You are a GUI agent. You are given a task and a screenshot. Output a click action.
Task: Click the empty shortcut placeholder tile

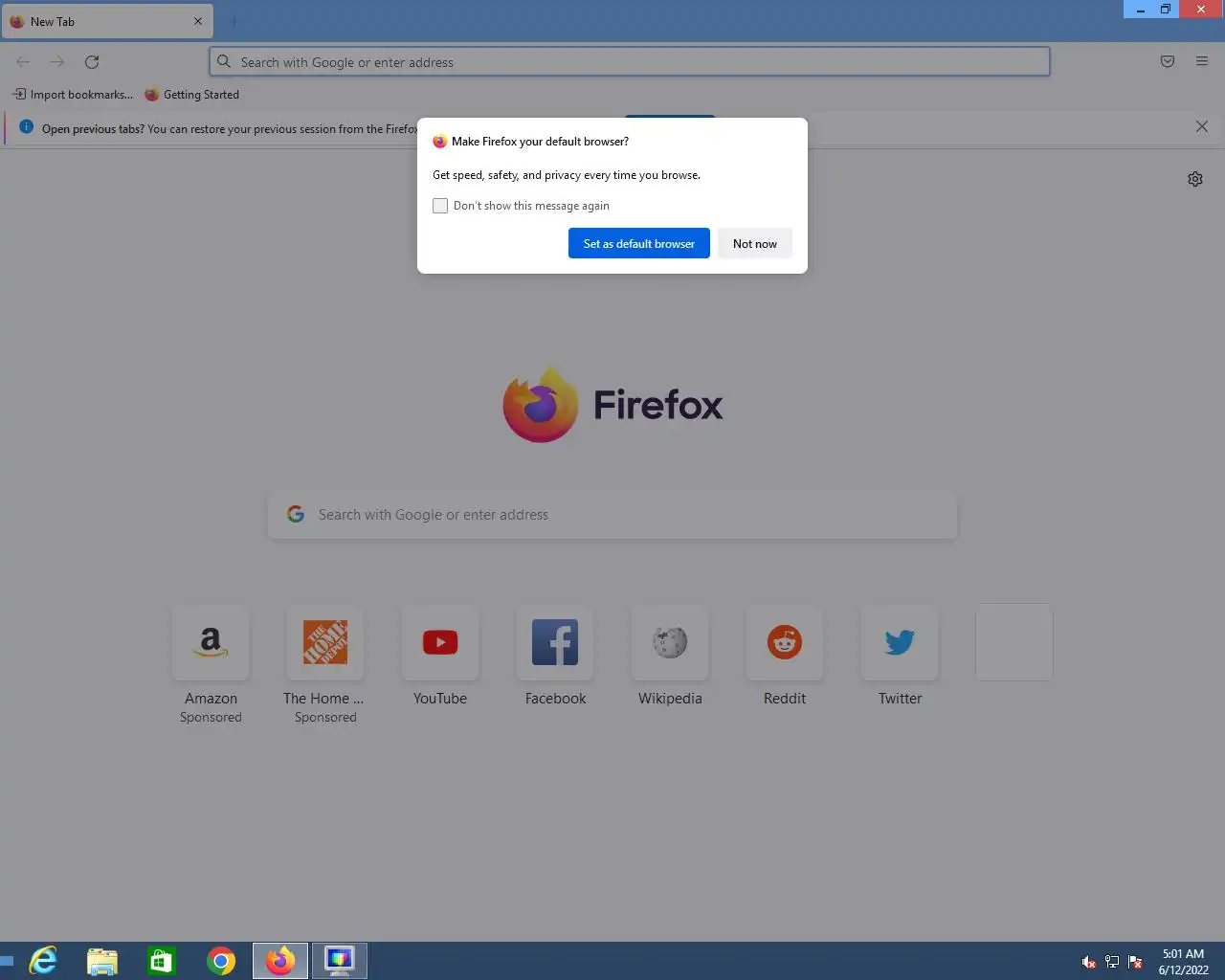tap(1014, 642)
